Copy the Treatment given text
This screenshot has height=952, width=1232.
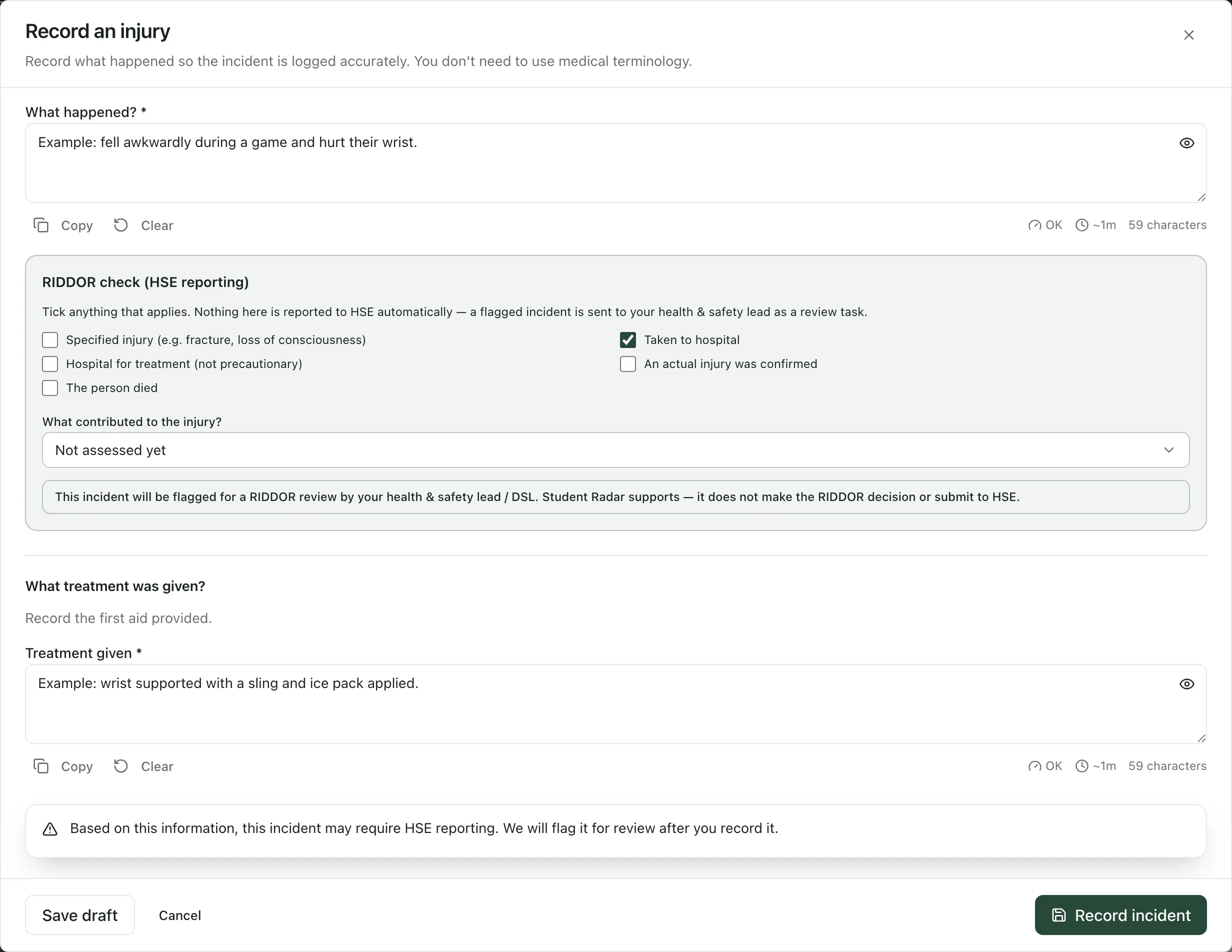[63, 766]
